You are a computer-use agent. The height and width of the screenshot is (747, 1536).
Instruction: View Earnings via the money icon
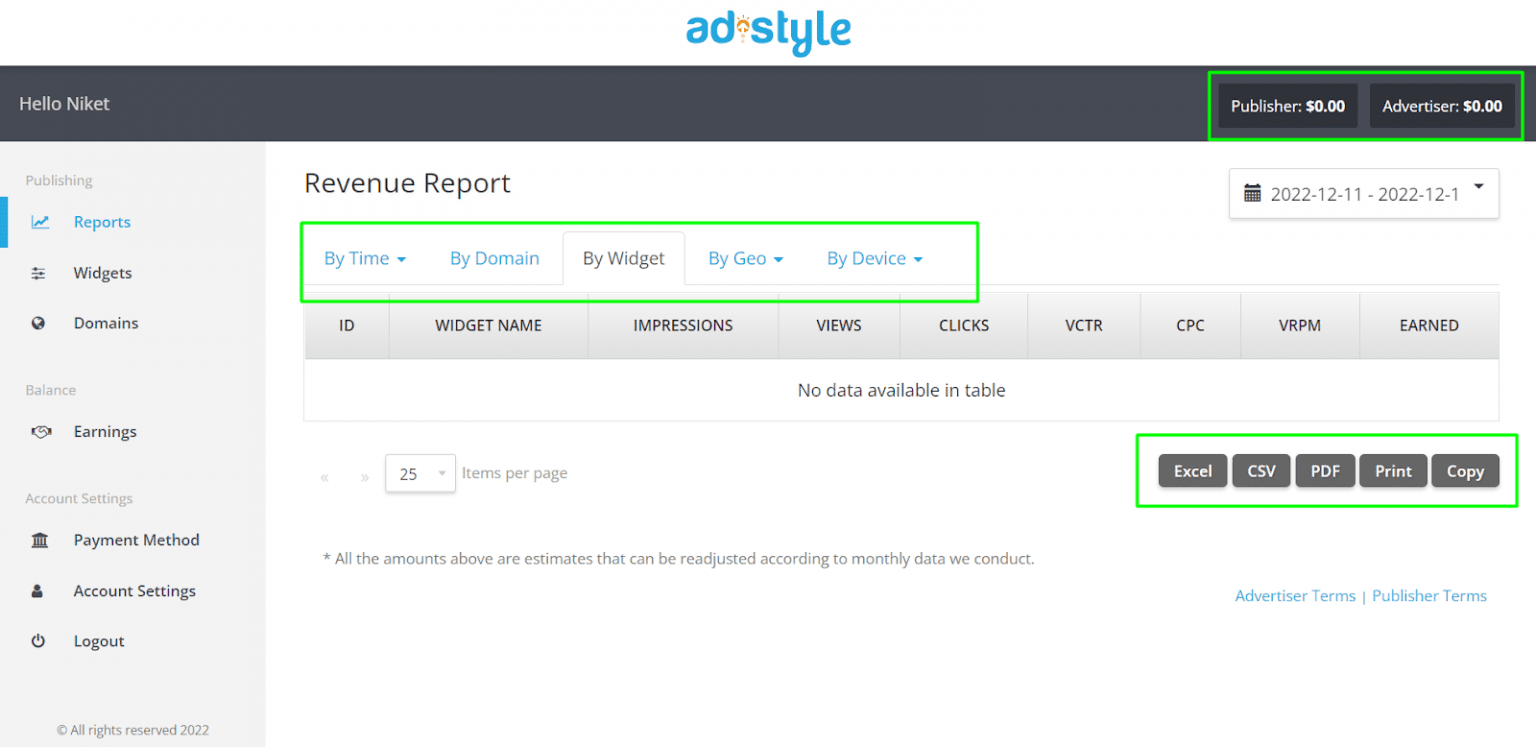40,431
